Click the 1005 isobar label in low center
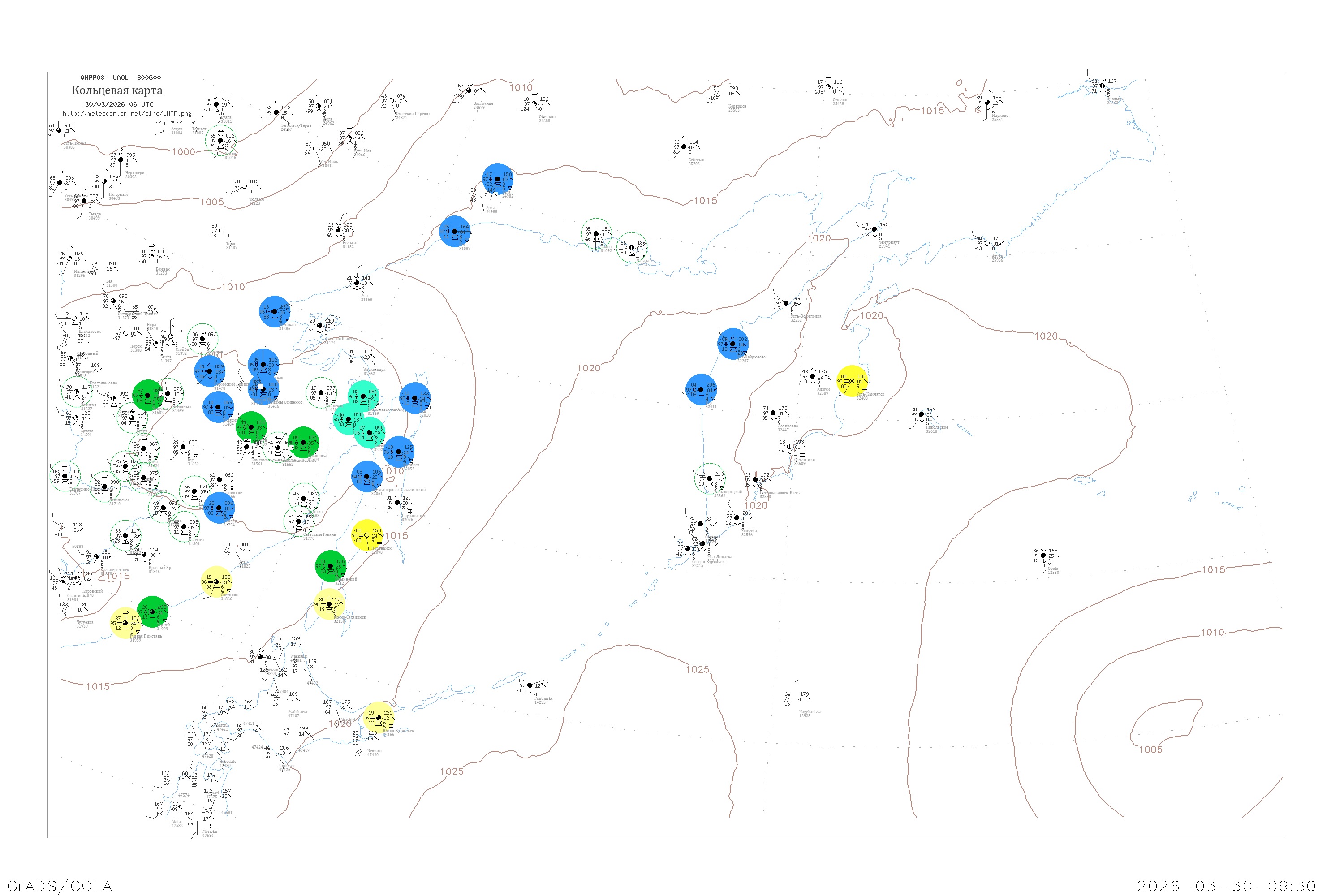The image size is (1344, 896). tap(1150, 750)
